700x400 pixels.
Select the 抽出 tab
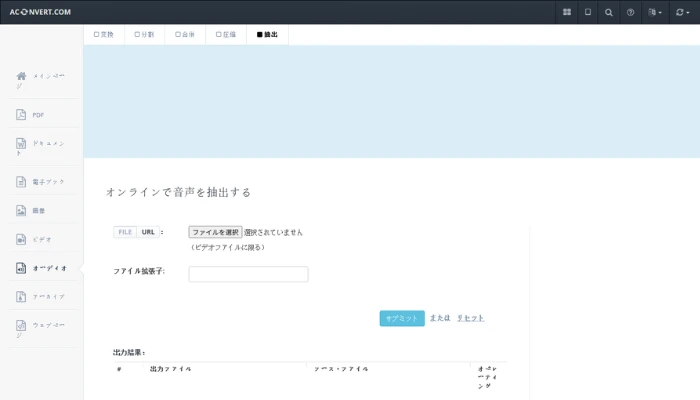[x=267, y=34]
